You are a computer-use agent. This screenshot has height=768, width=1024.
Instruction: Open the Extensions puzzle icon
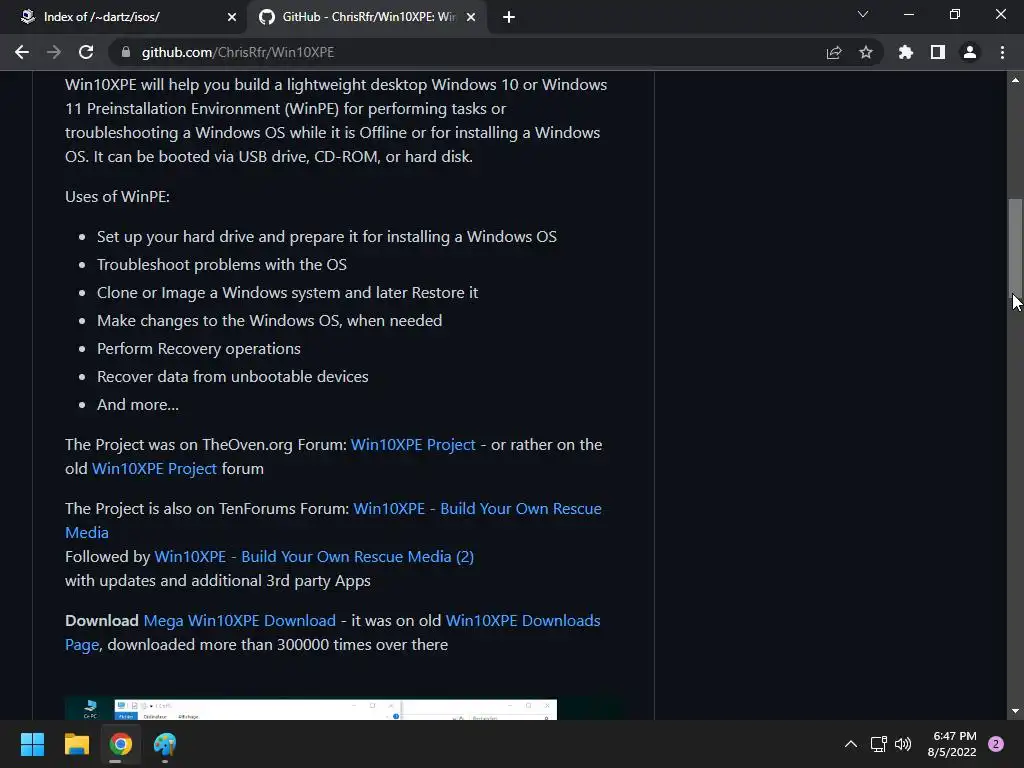pyautogui.click(x=905, y=52)
